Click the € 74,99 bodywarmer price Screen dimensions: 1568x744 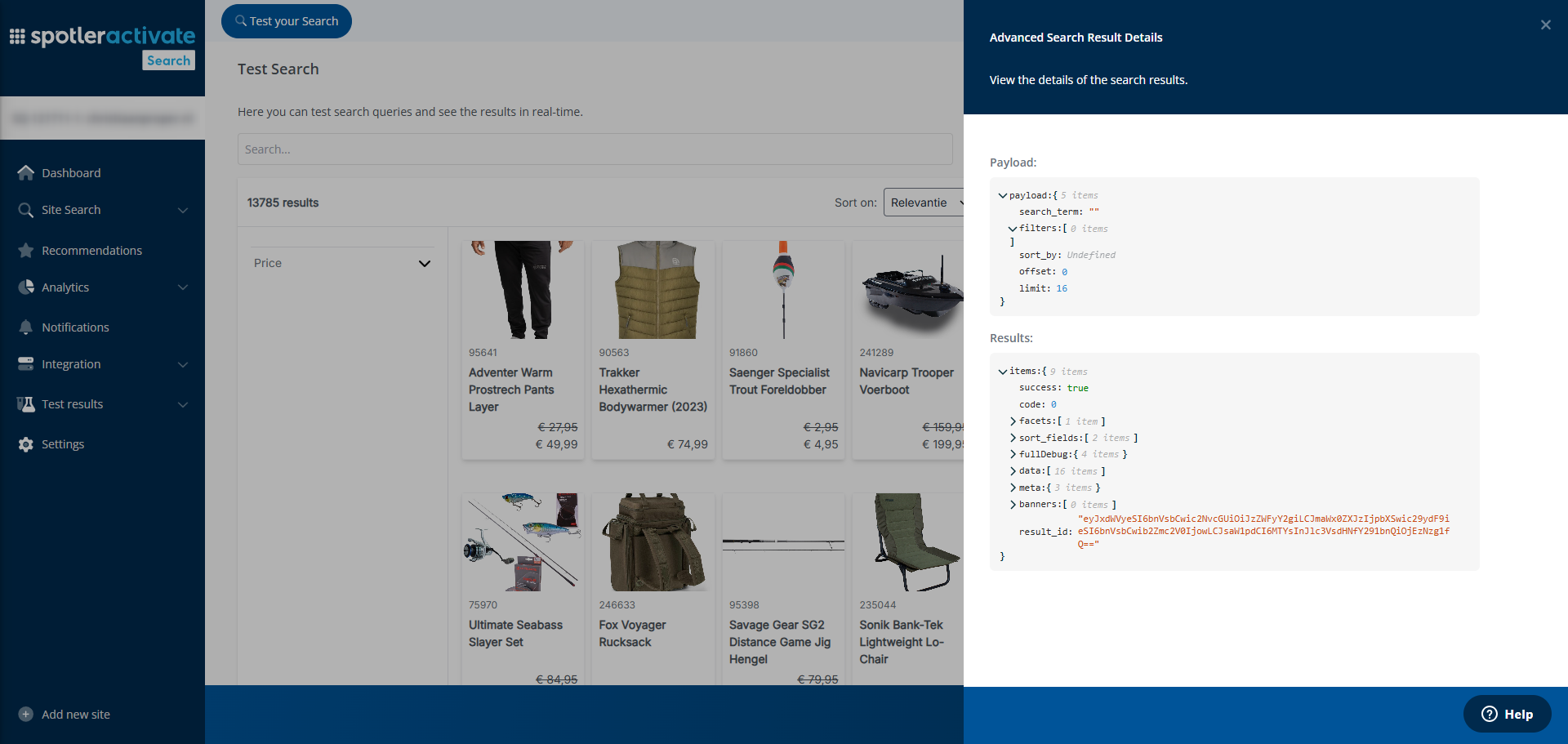[x=687, y=444]
